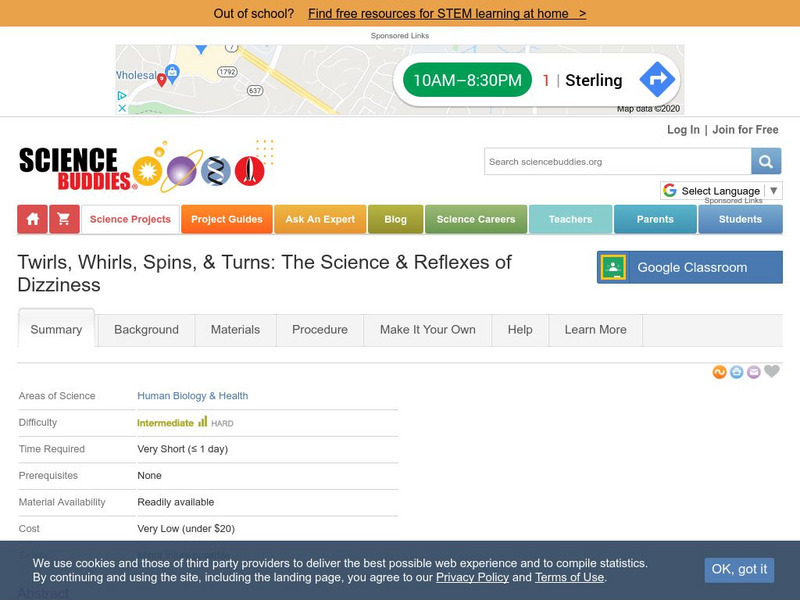Click the Time Required label
This screenshot has height=600, width=800.
tap(52, 449)
